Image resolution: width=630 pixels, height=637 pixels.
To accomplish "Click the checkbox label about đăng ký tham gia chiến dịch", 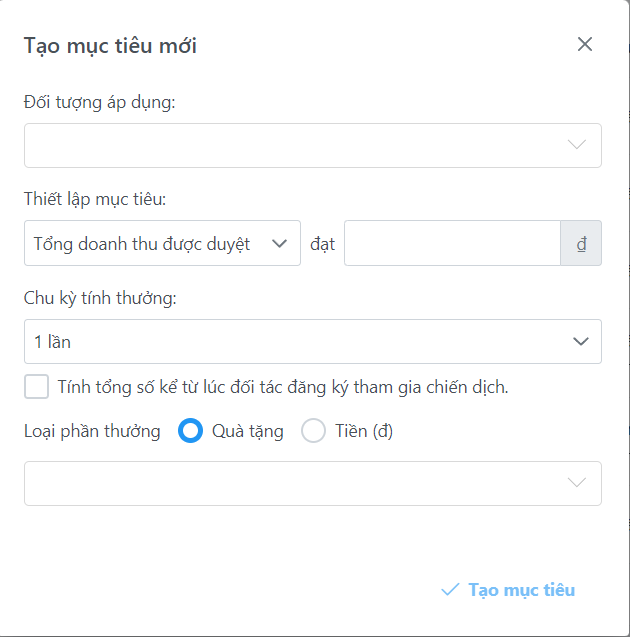I will [283, 387].
